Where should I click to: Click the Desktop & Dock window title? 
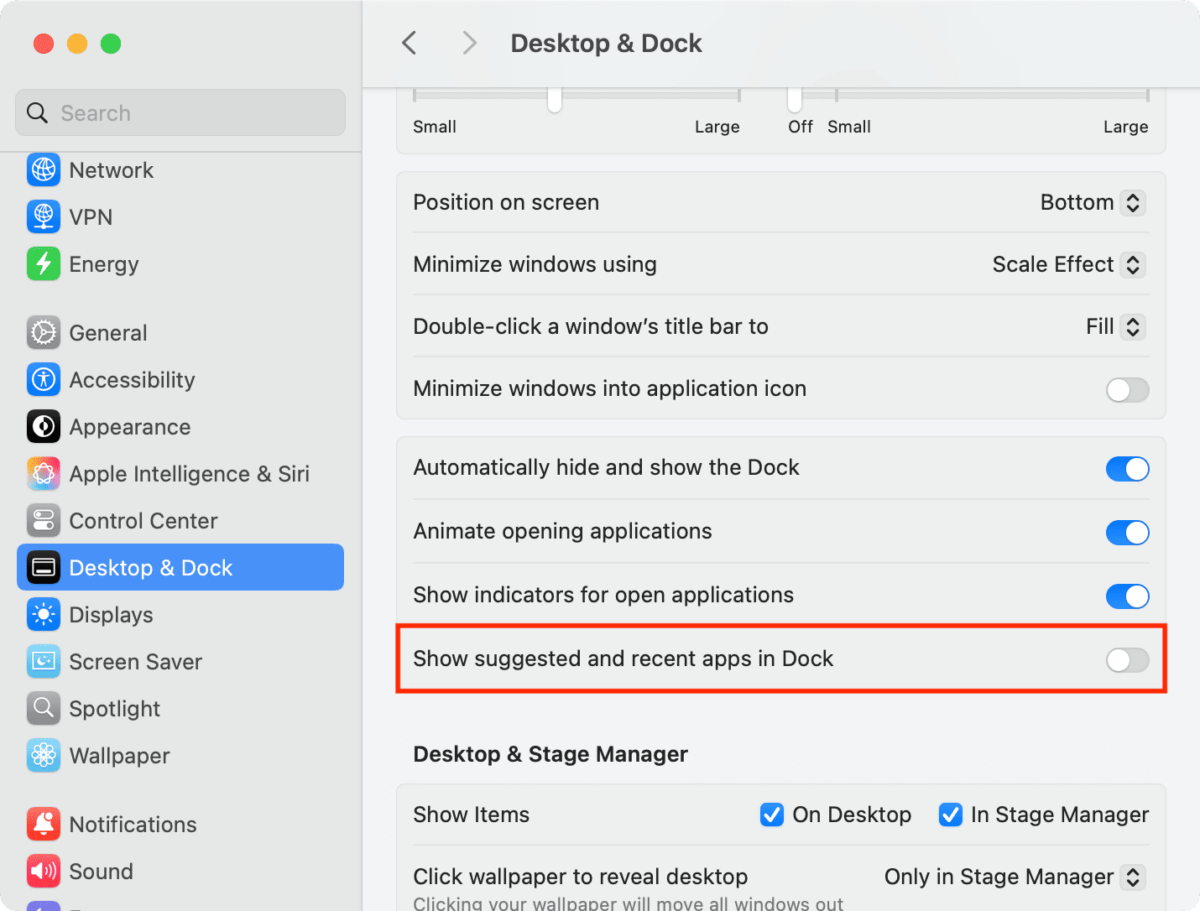pos(606,43)
